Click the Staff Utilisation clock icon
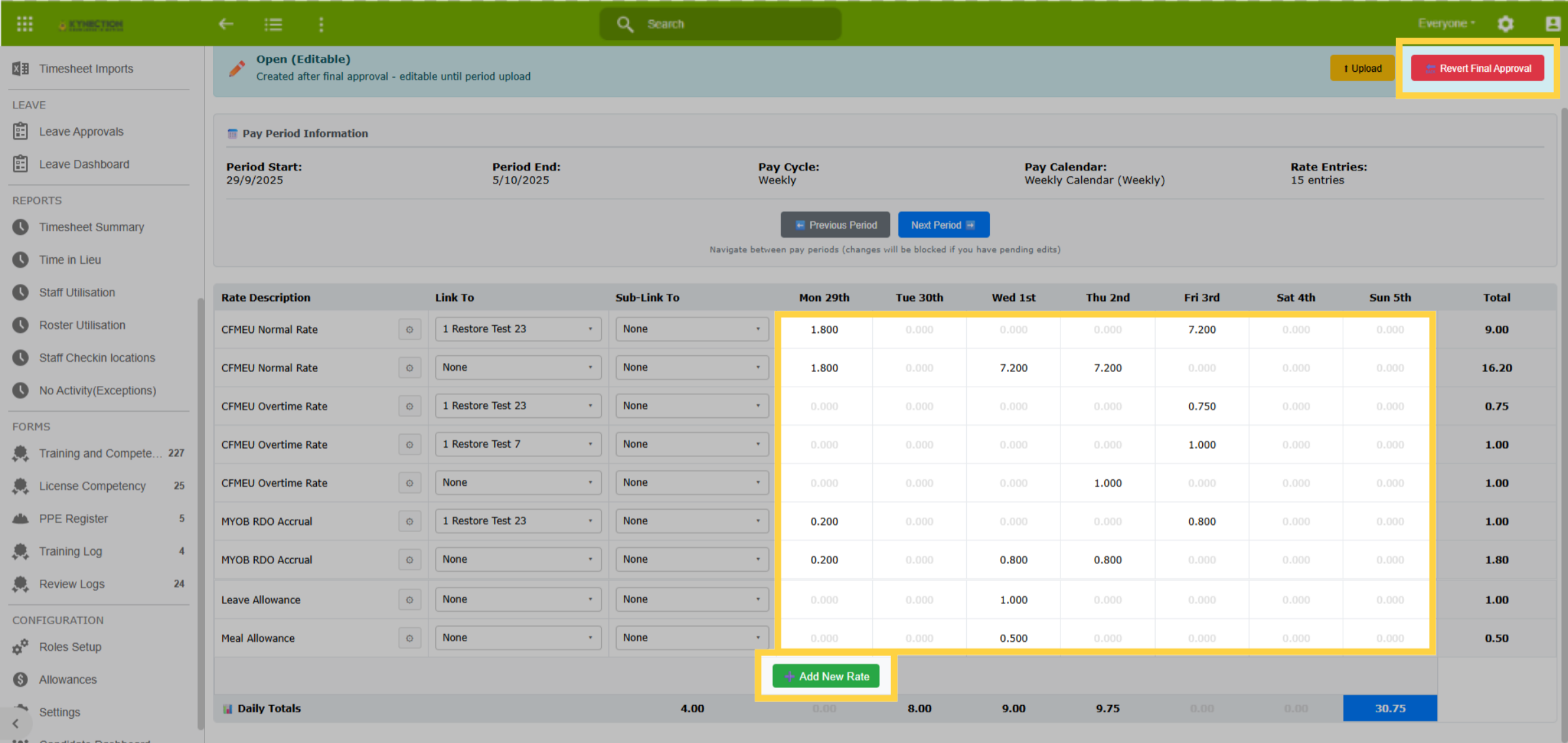Viewport: 1568px width, 743px height. 20,292
